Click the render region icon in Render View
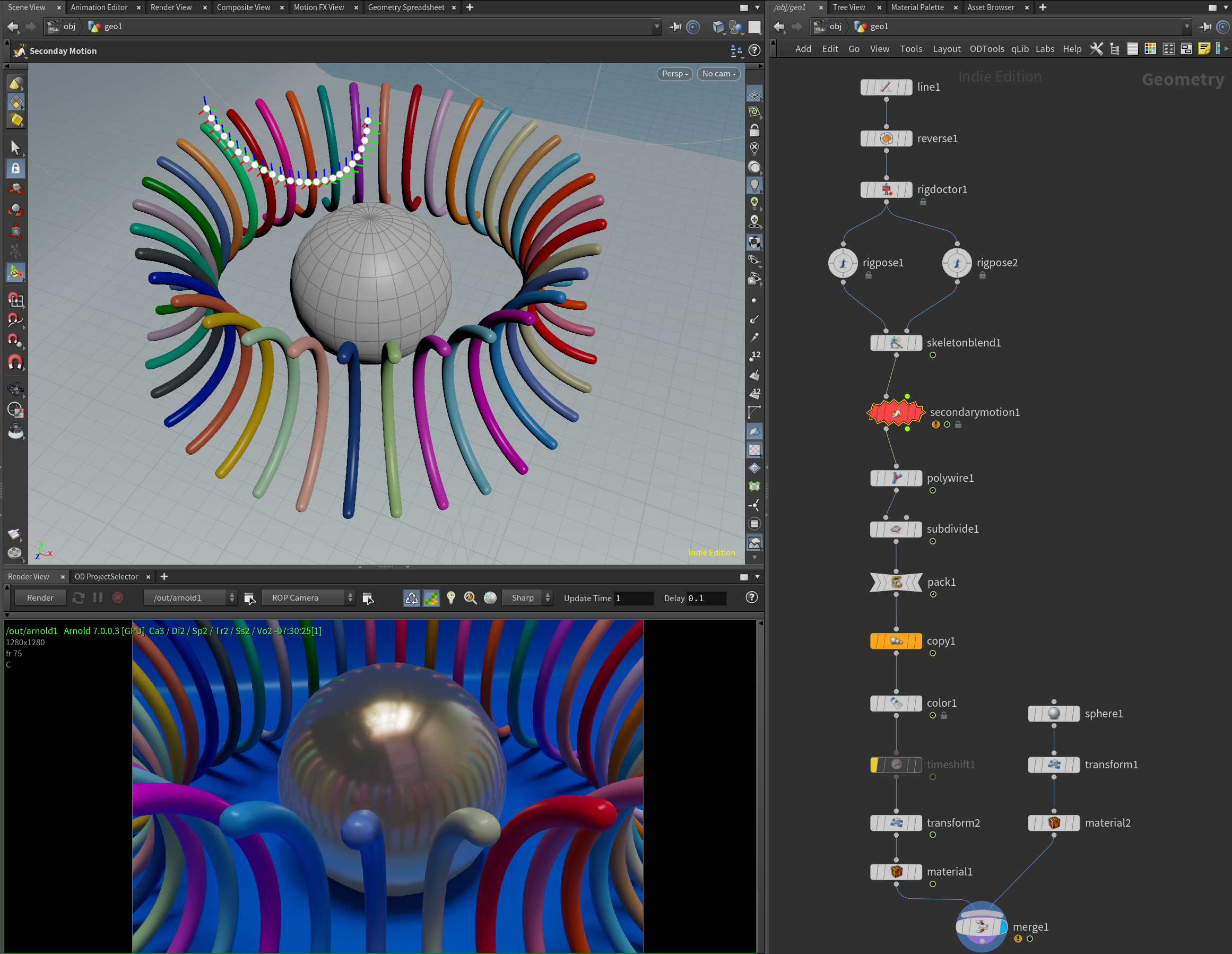The width and height of the screenshot is (1232, 954). [x=431, y=598]
